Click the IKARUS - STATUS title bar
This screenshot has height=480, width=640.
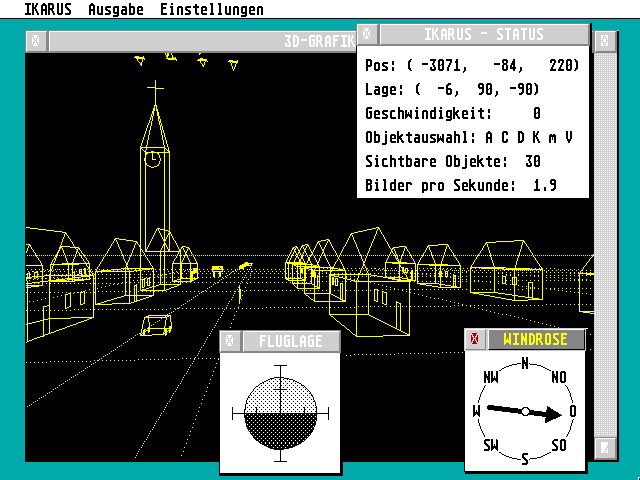click(x=484, y=34)
